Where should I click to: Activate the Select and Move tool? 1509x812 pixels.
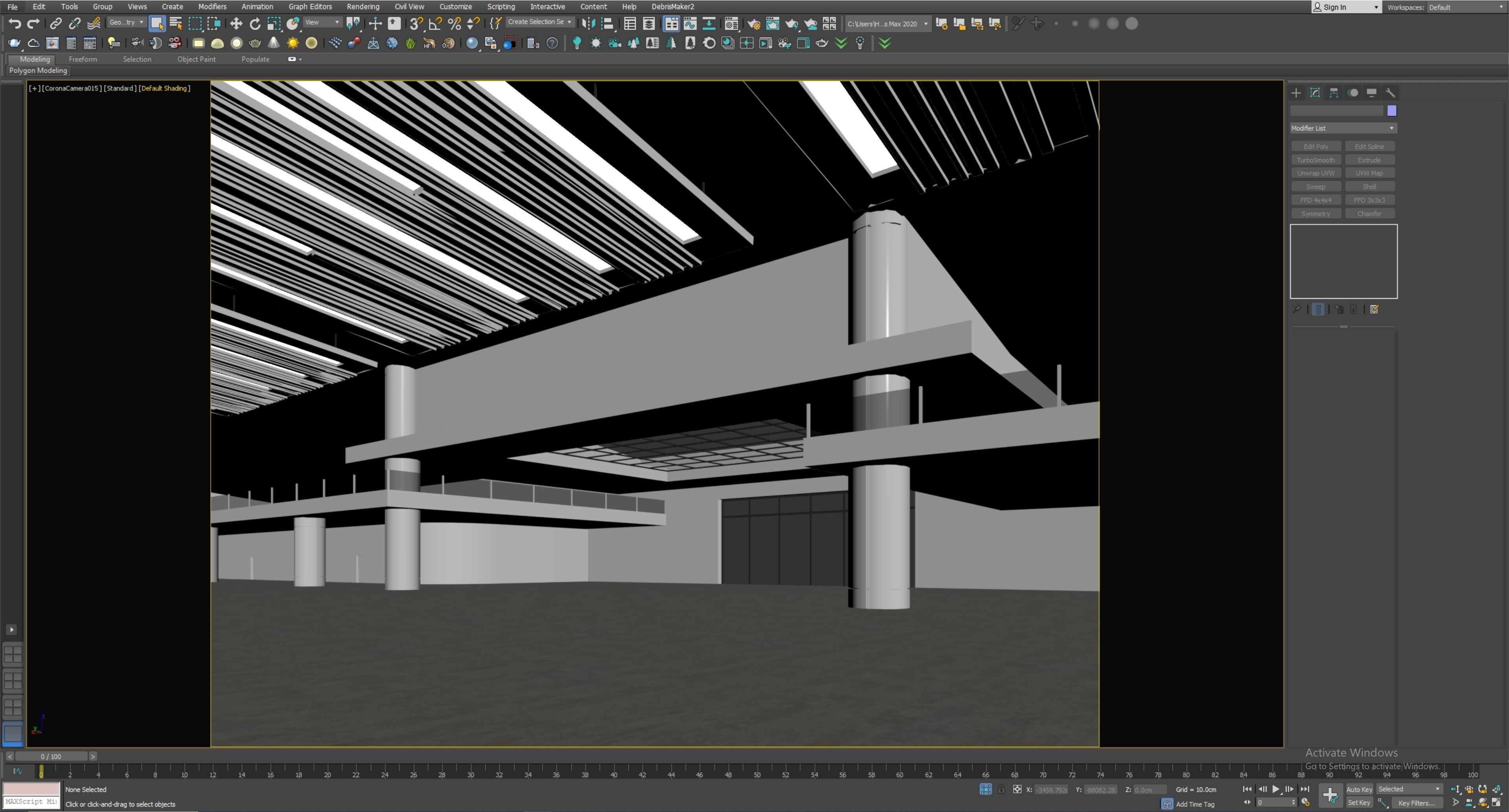tap(236, 24)
